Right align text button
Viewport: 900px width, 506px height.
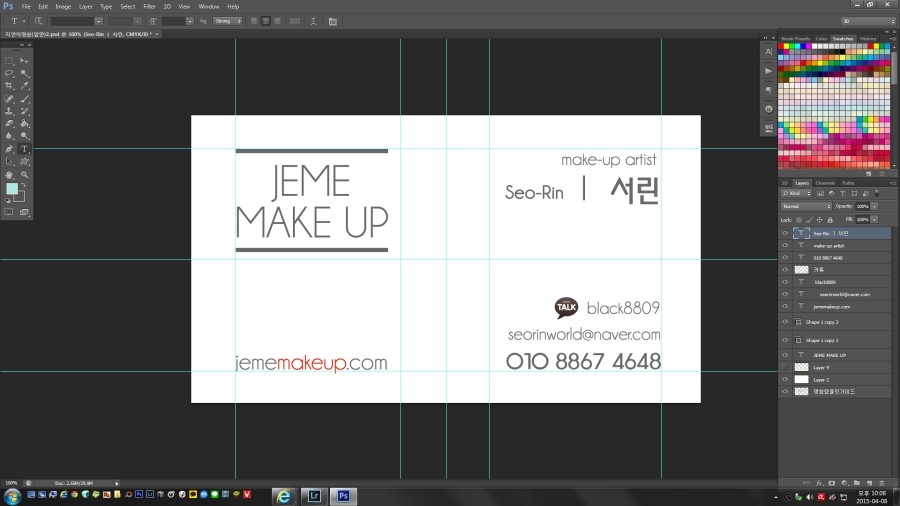click(x=277, y=21)
